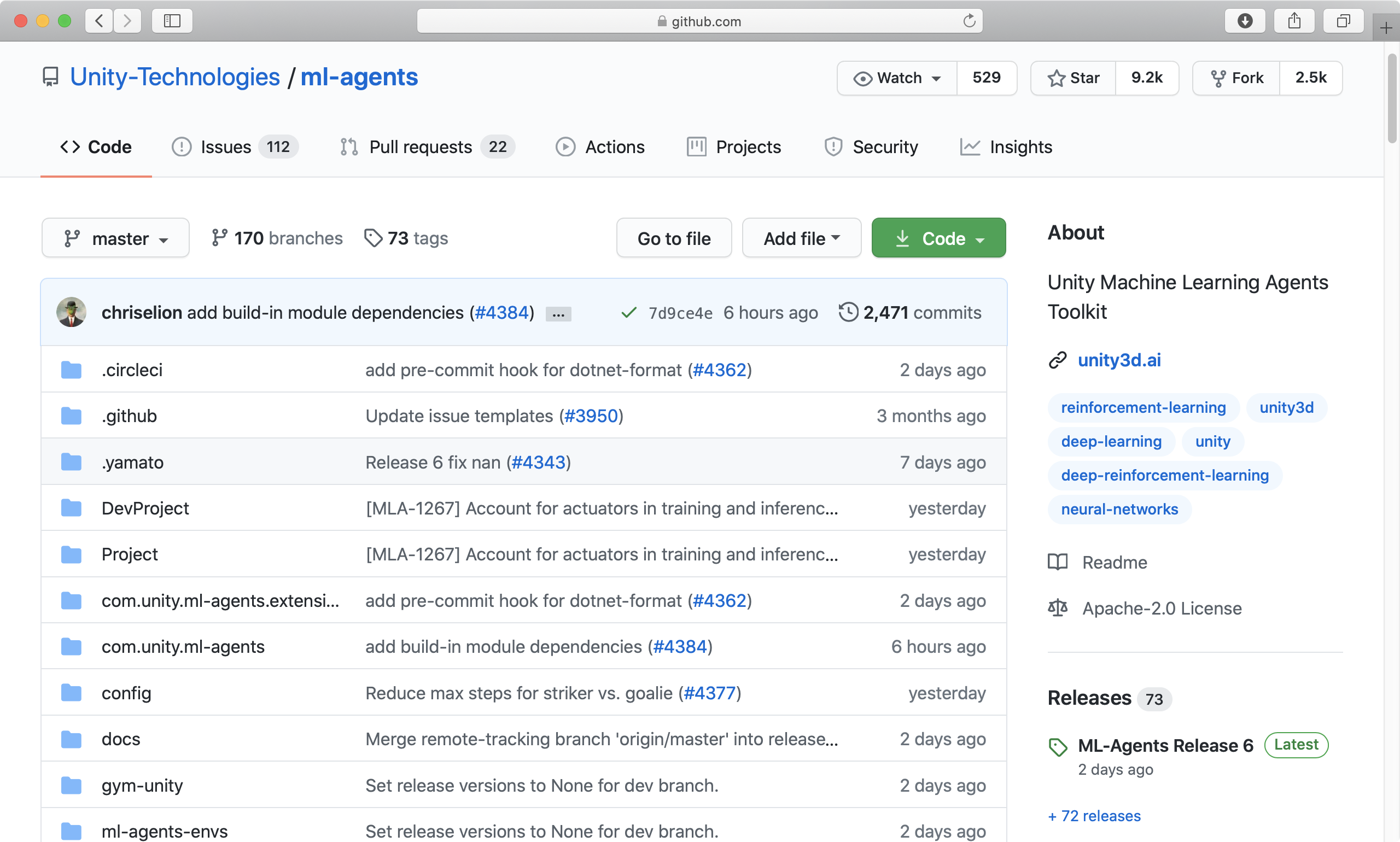
Task: Click the link icon beside unity3d.ai
Action: point(1057,360)
